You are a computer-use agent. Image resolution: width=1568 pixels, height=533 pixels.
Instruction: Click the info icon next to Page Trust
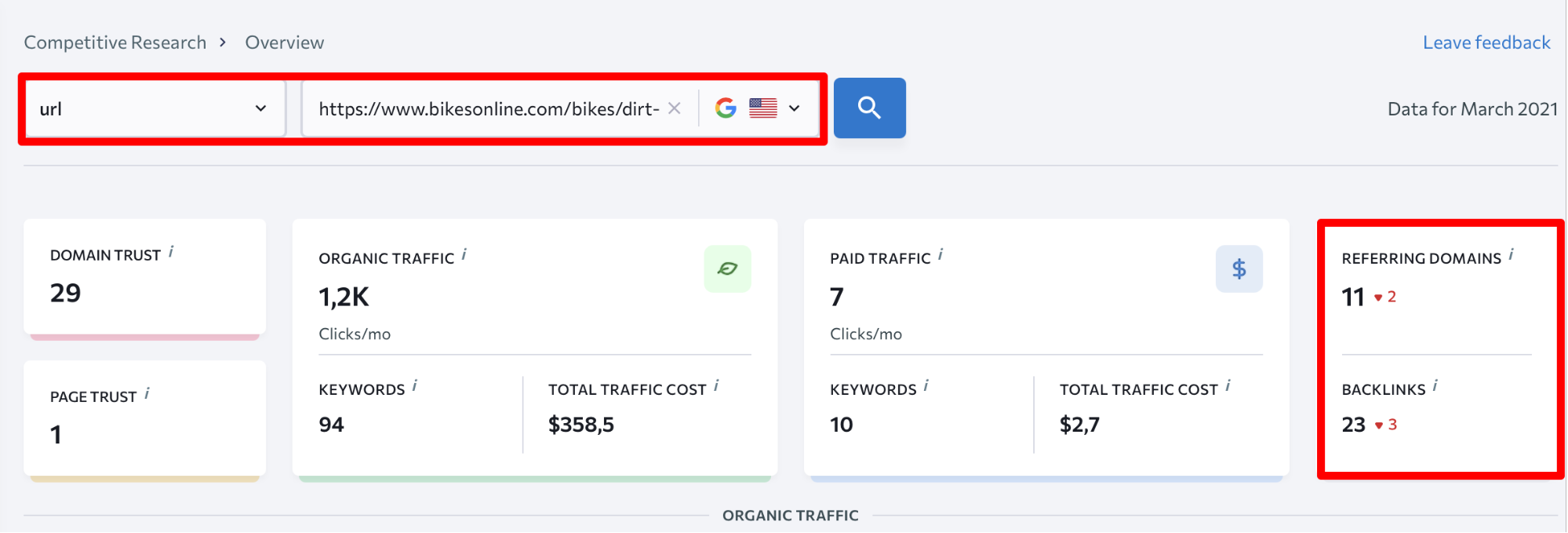coord(147,393)
